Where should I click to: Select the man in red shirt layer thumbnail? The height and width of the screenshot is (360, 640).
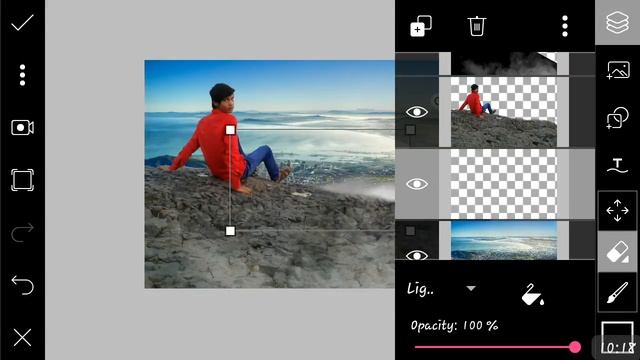pos(504,112)
